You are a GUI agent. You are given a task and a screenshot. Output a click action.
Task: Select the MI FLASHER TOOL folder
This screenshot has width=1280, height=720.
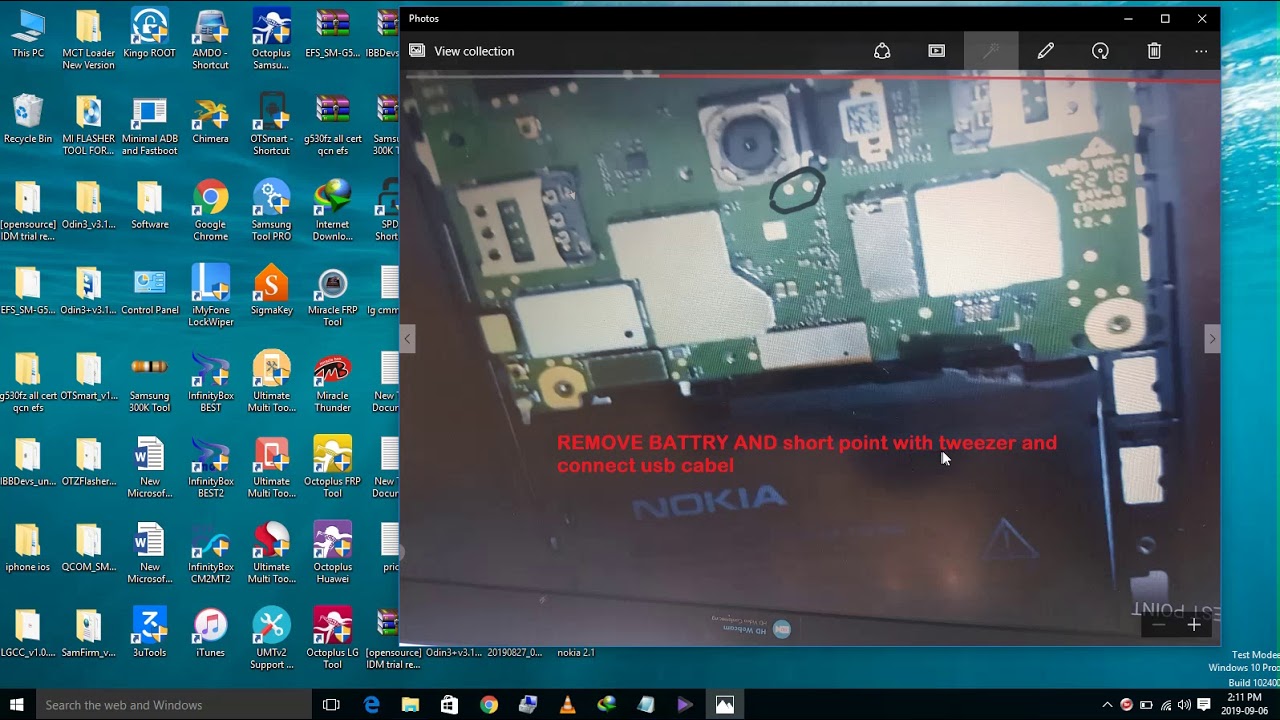88,125
